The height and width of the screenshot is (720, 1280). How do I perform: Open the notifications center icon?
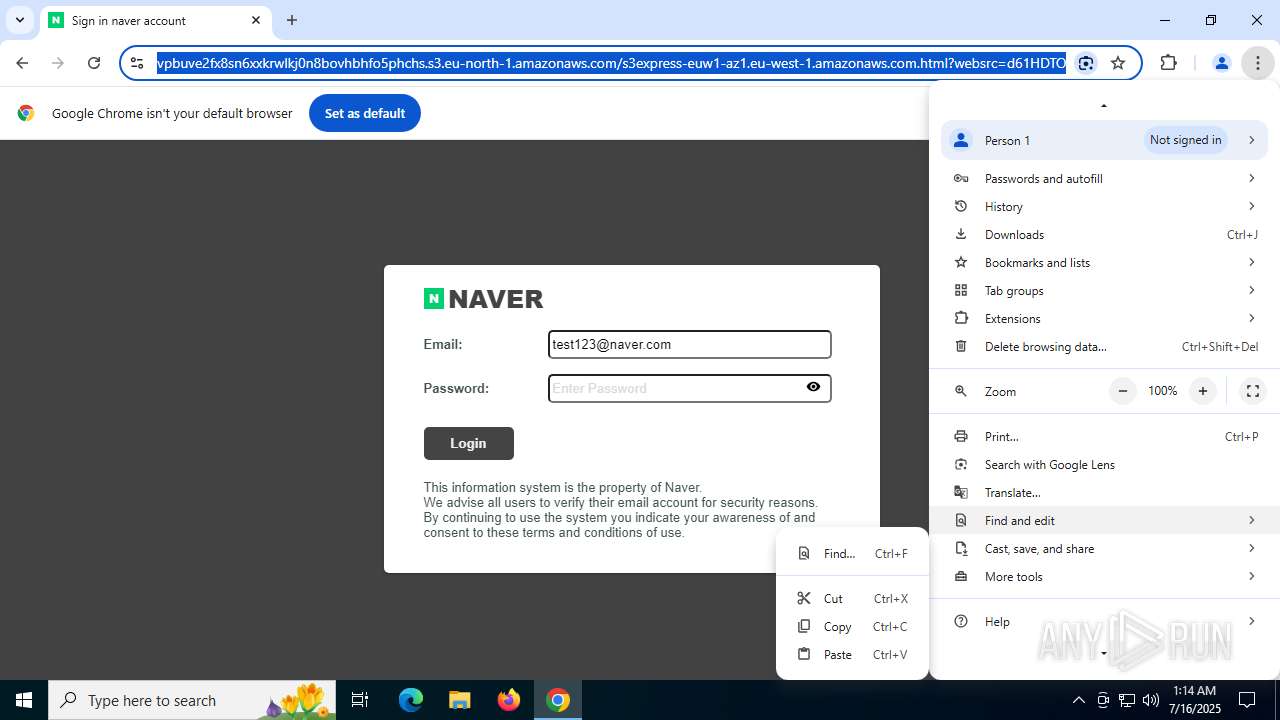pyautogui.click(x=1247, y=700)
